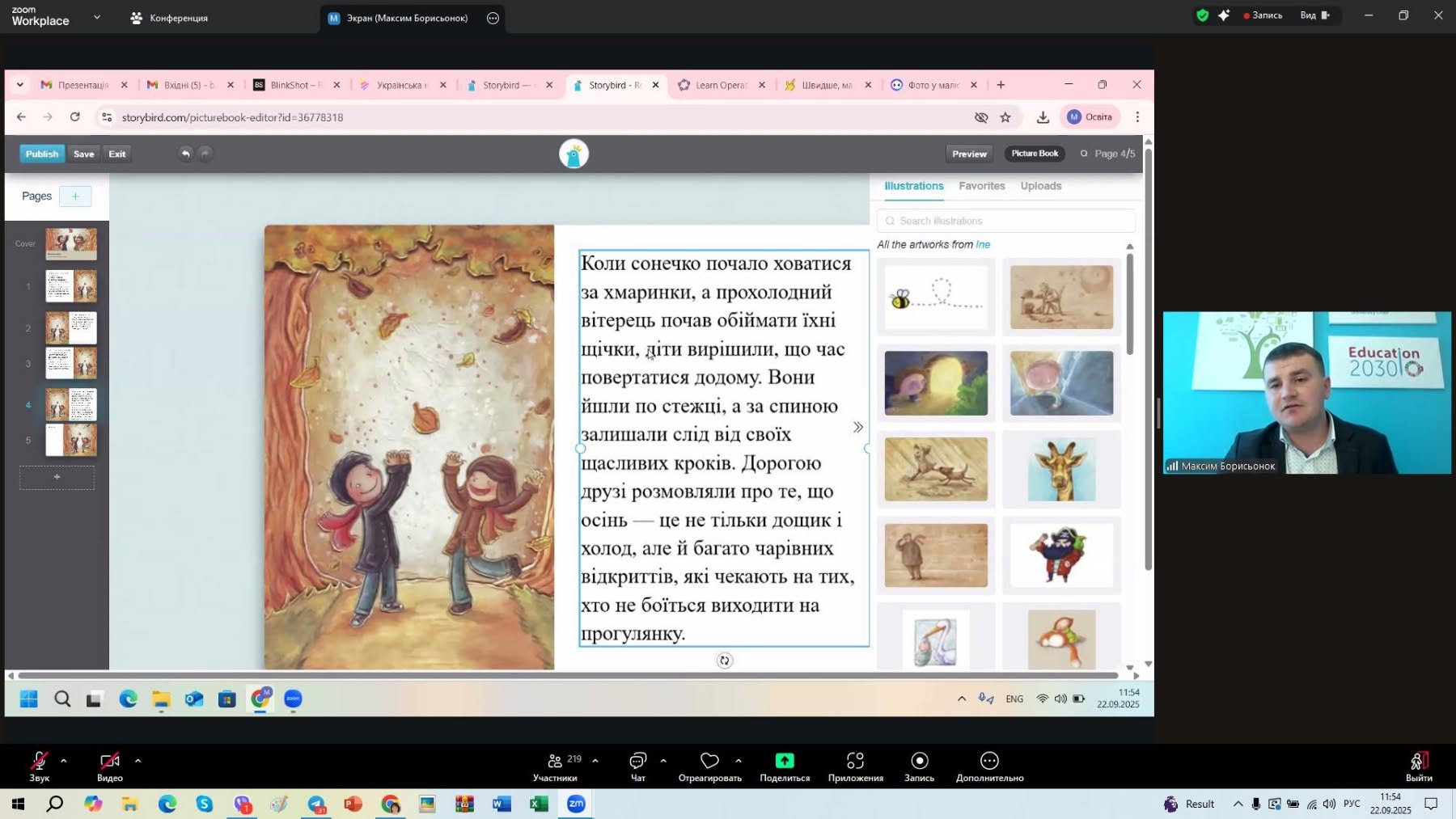Screen dimensions: 1456x819
Task: Switch to the Favorites tab
Action: coord(981,186)
